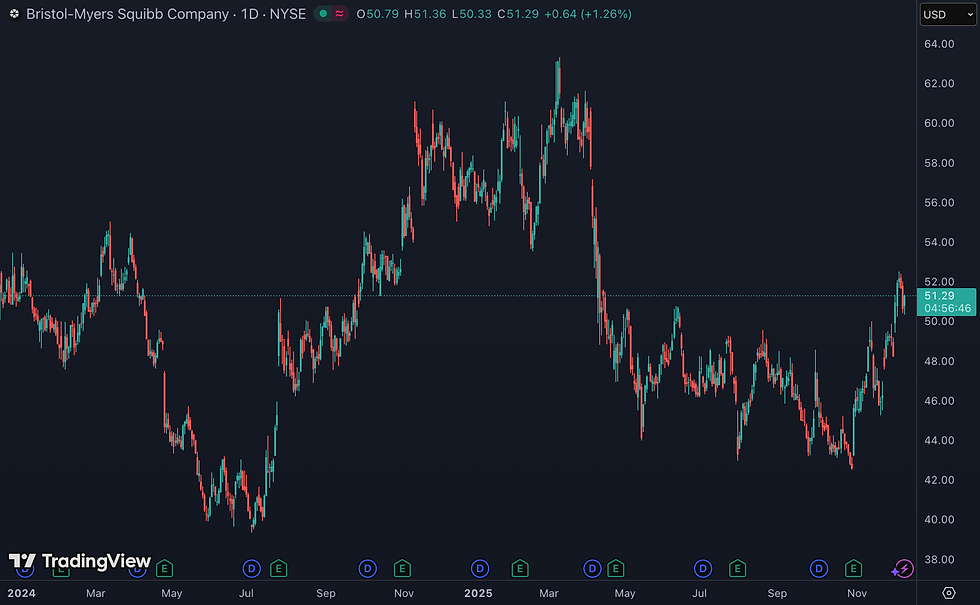The width and height of the screenshot is (980, 605).
Task: Open the earnings E marker above May 2025
Action: coord(616,569)
